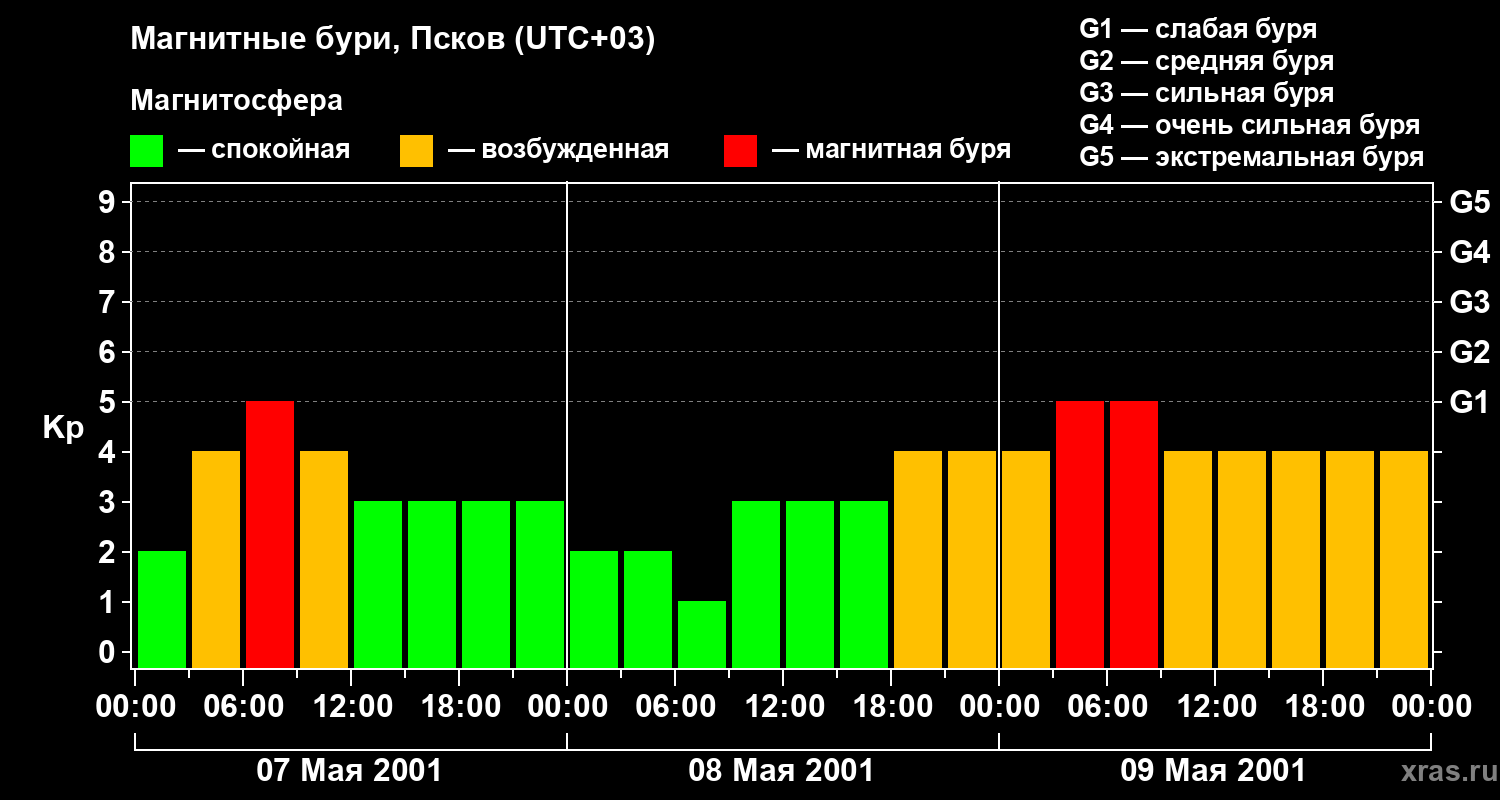The image size is (1500, 800).
Task: Click the "— магнитная буря" legend label
Action: coord(891,150)
